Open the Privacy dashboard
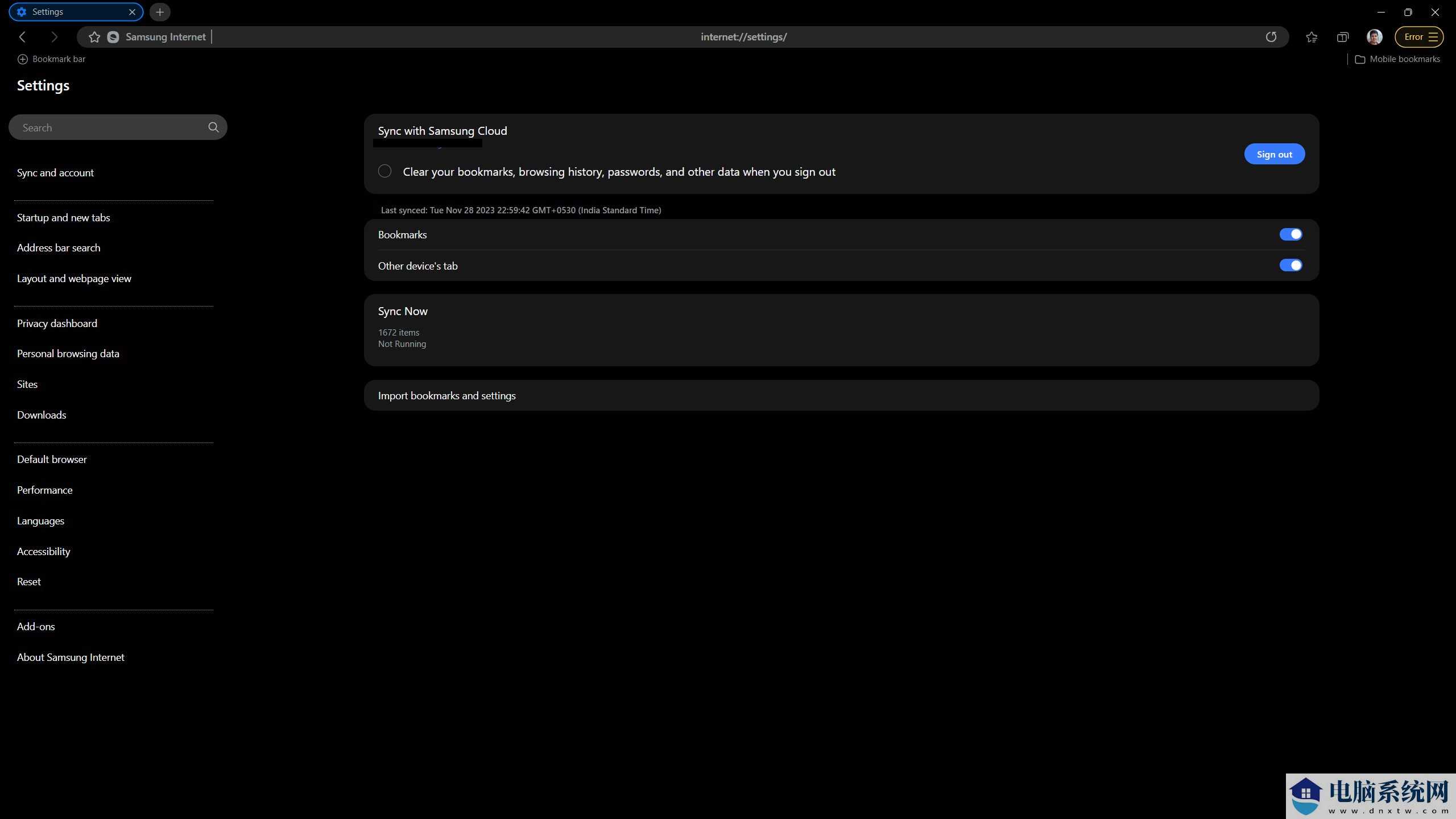1456x819 pixels. (57, 324)
